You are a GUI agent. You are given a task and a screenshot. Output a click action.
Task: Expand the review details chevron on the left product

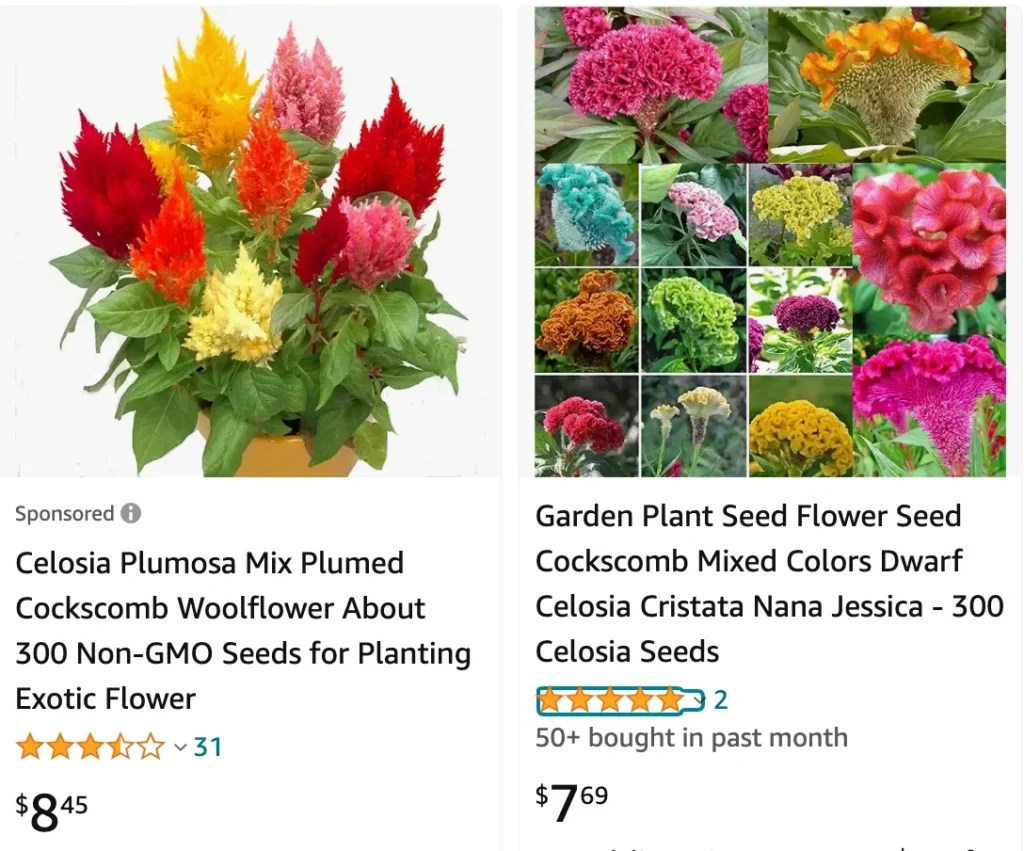[181, 746]
